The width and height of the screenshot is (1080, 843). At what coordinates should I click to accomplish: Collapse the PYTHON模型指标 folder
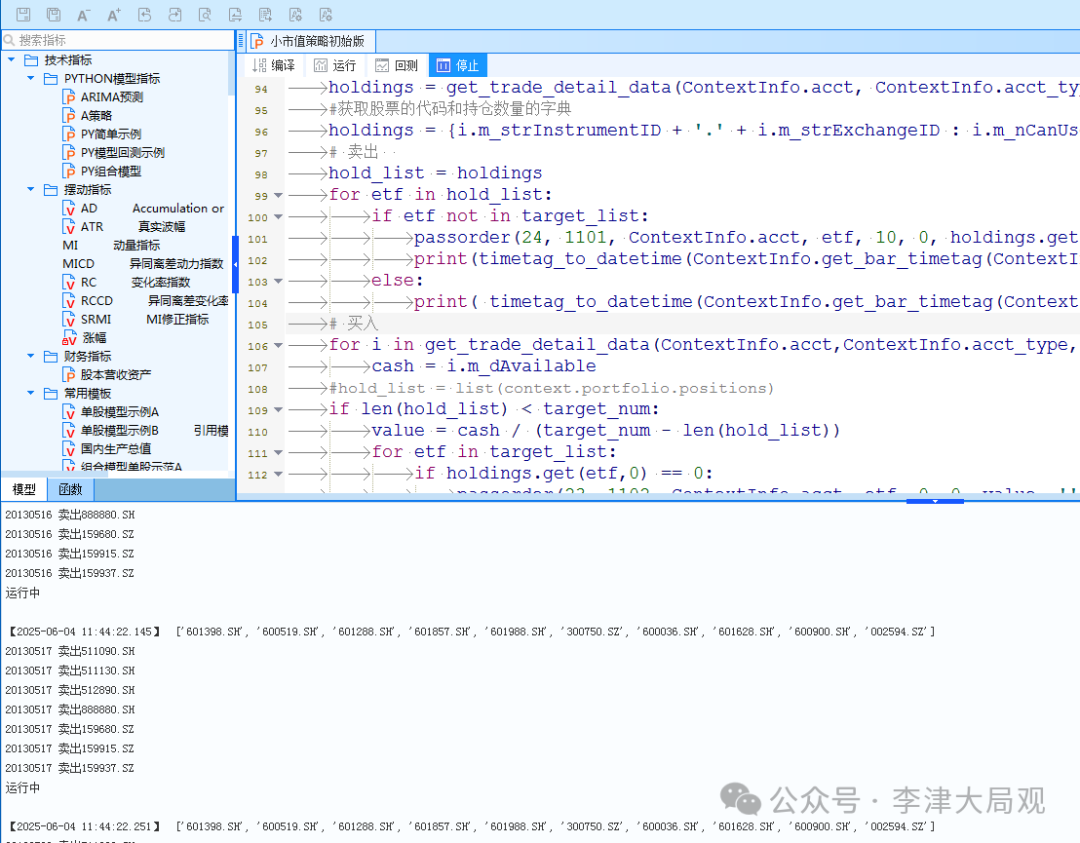click(x=29, y=78)
